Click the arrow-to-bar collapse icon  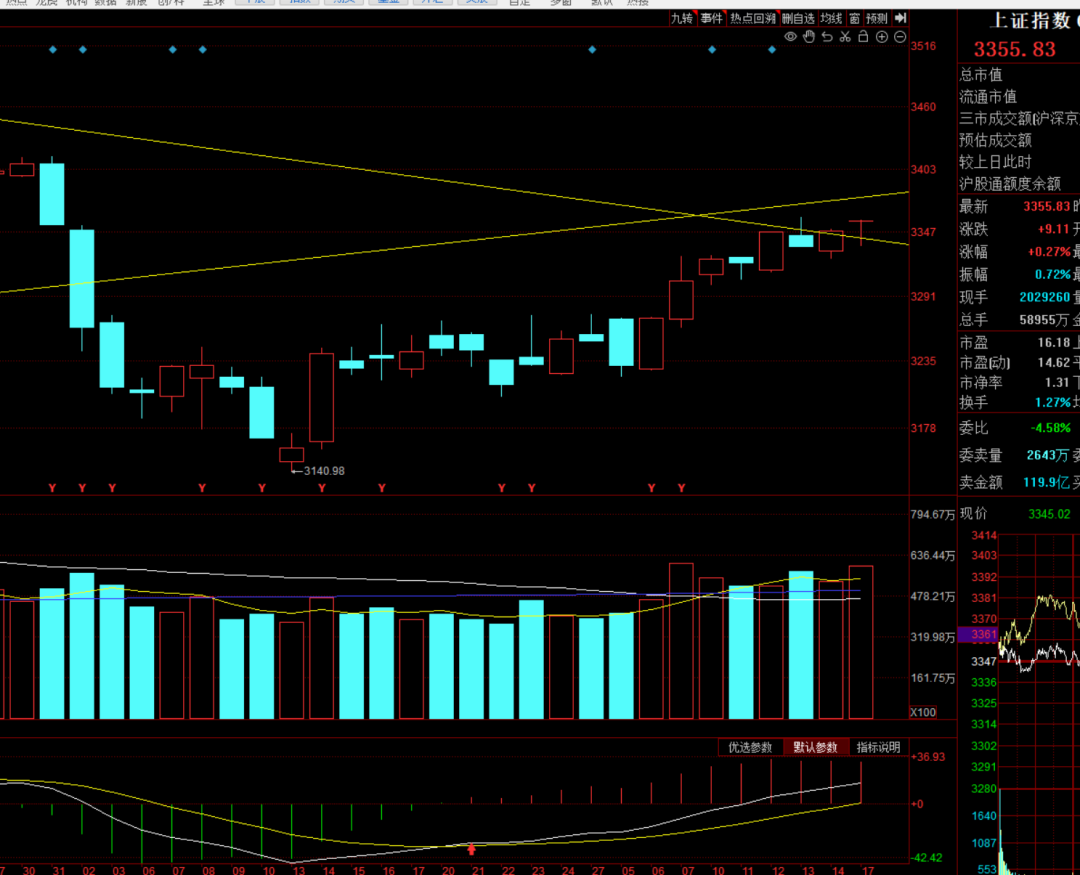(x=900, y=18)
